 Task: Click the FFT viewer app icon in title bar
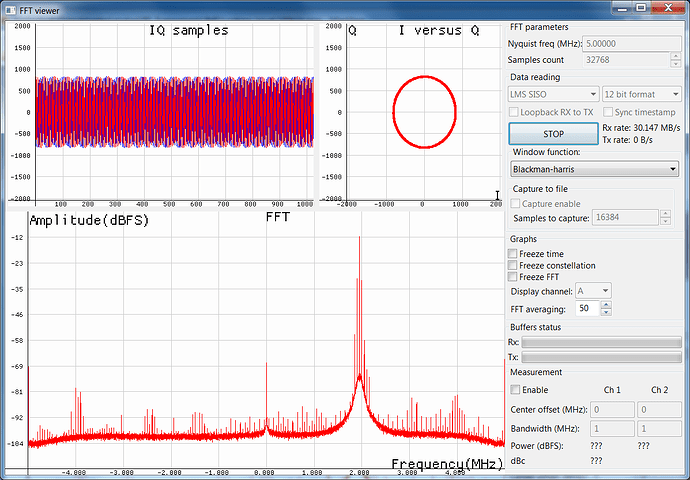pos(11,9)
